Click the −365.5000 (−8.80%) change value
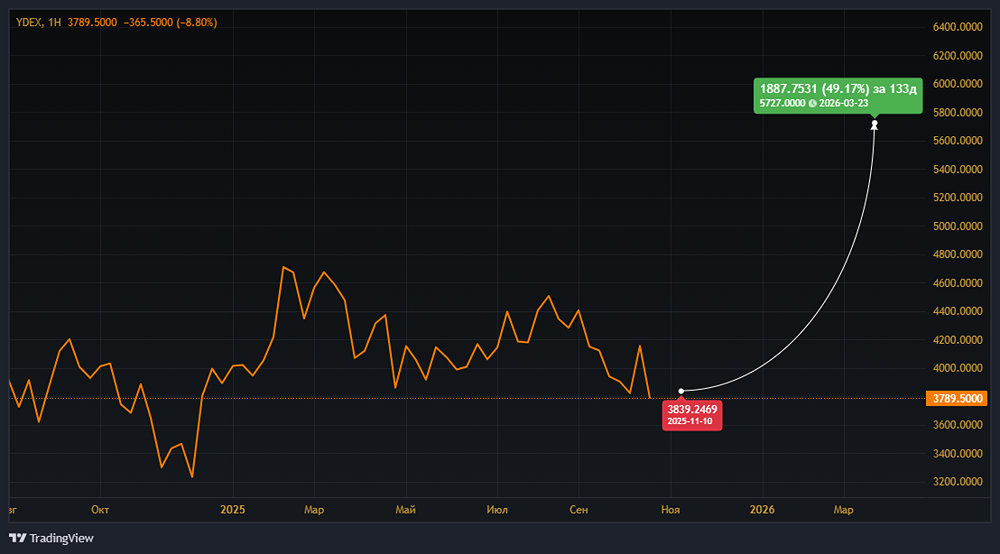Screen dimensions: 1000x554 [x=170, y=22]
